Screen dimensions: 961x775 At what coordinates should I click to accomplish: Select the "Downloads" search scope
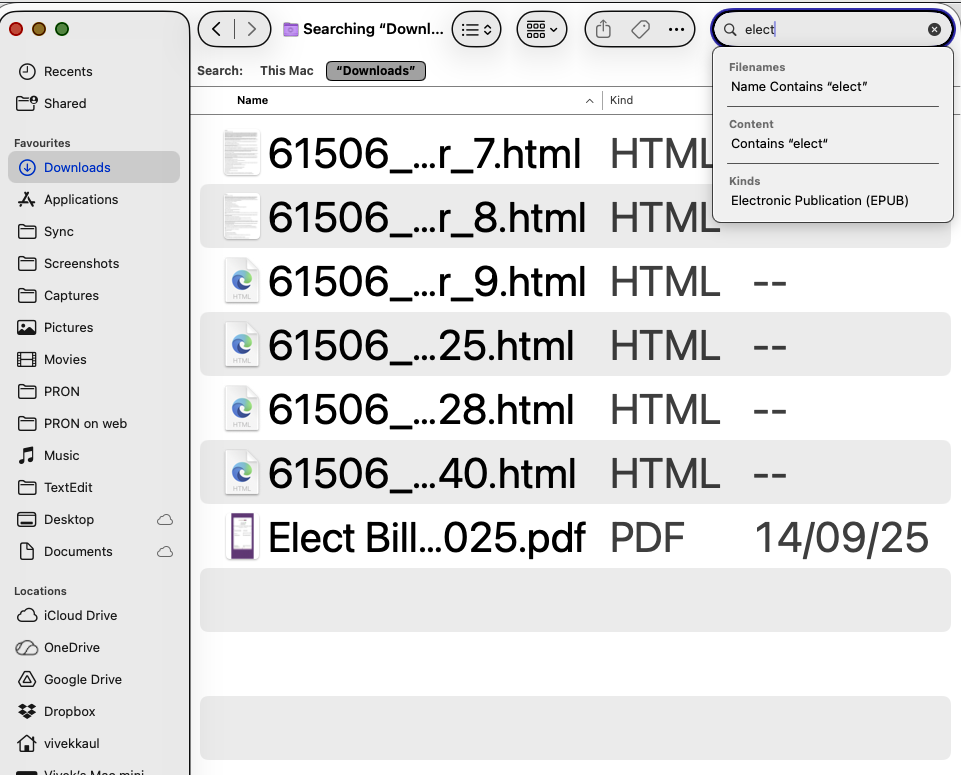click(376, 71)
